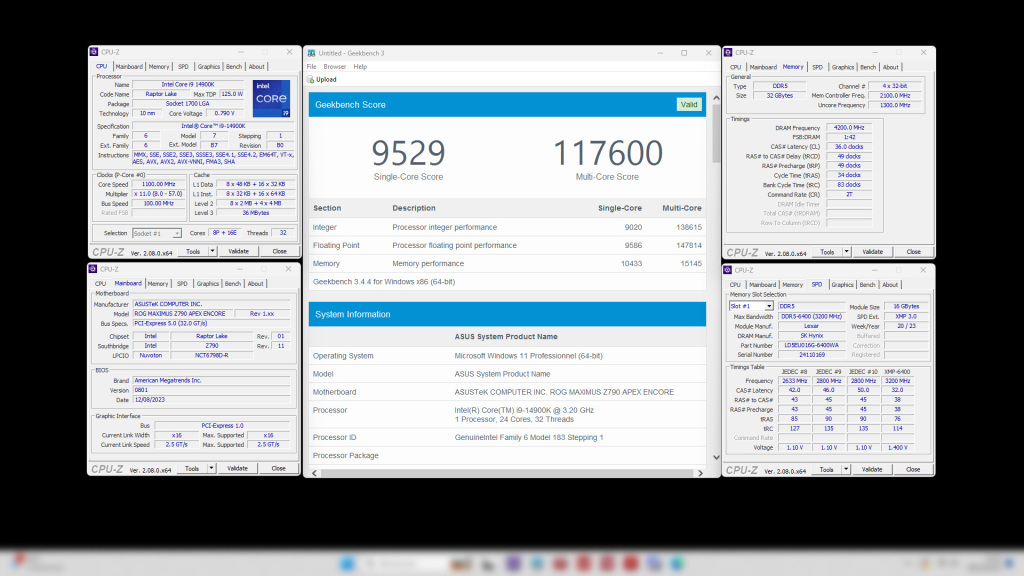This screenshot has height=576, width=1024.
Task: Open the File menu in Geekbench
Action: (x=312, y=67)
